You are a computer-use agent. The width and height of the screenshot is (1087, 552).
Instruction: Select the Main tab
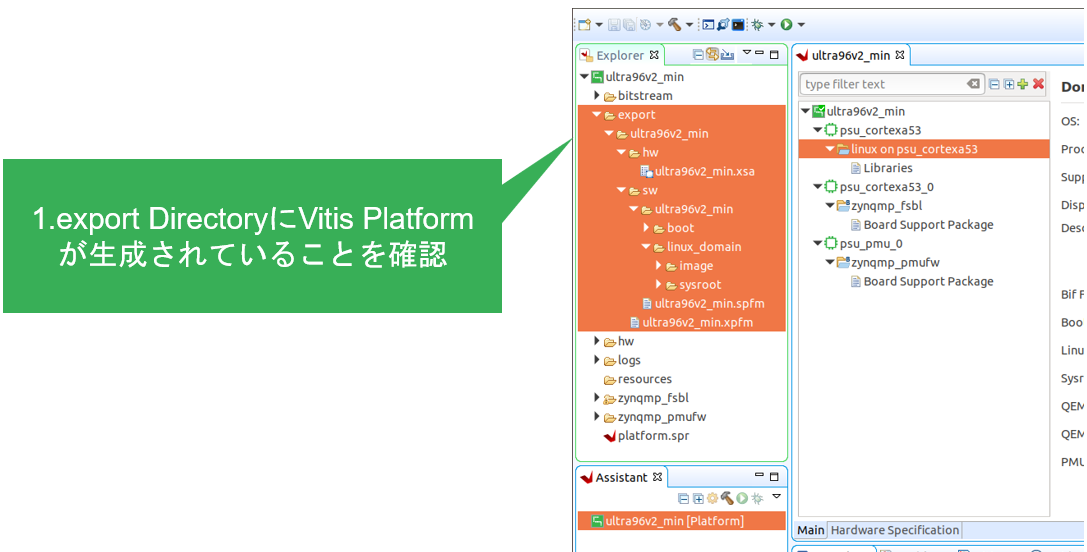pyautogui.click(x=810, y=531)
